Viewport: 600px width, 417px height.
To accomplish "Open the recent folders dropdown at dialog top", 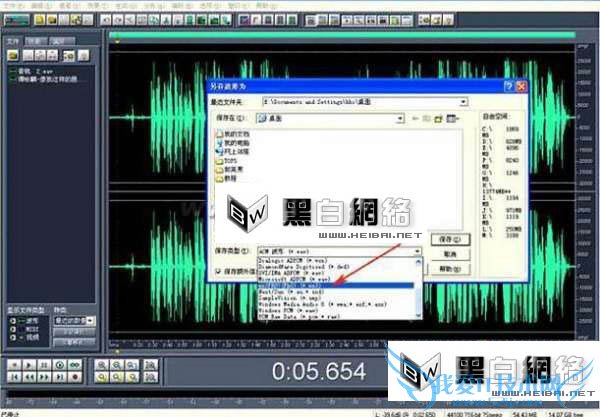I will pyautogui.click(x=463, y=102).
